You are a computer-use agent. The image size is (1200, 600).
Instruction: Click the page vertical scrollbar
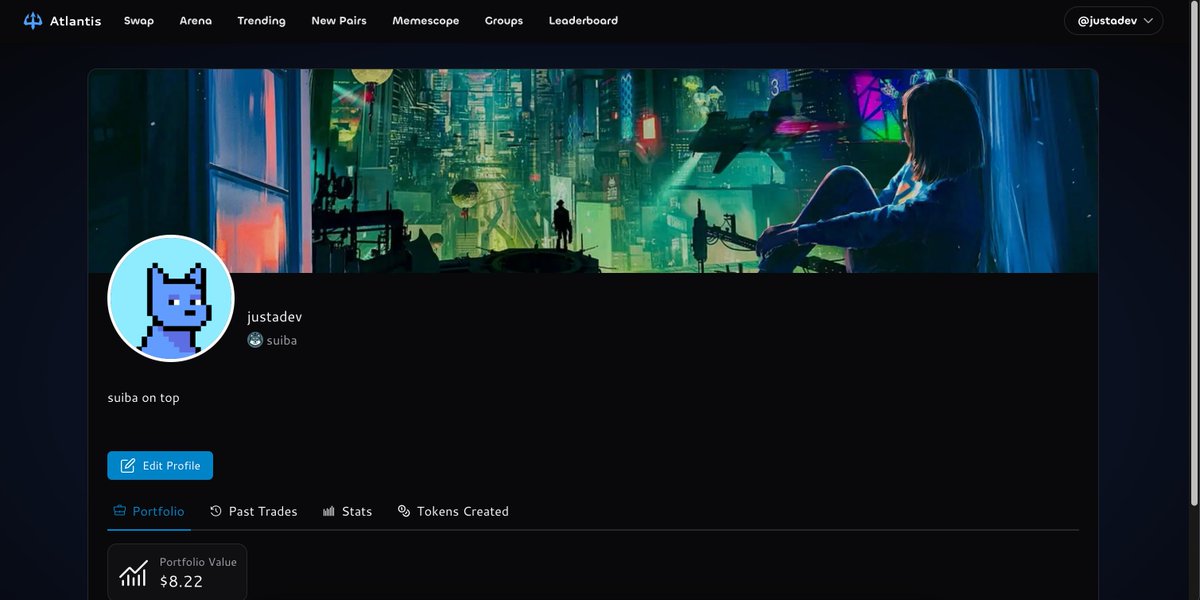[x=1193, y=255]
